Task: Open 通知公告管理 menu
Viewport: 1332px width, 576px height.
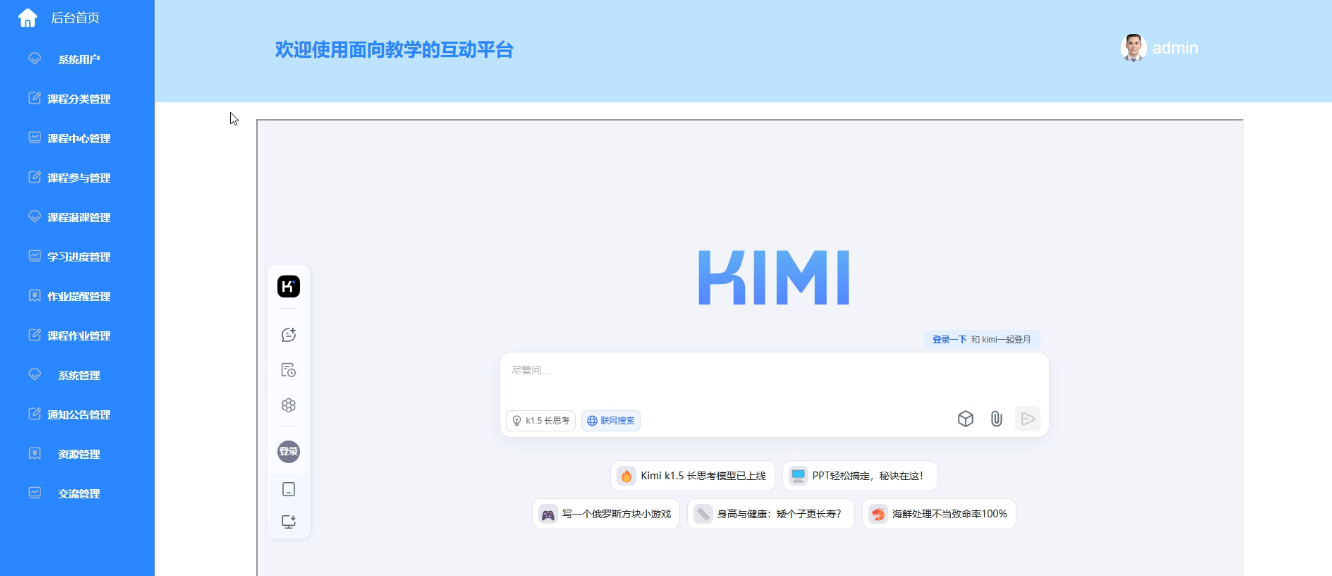Action: 77,415
